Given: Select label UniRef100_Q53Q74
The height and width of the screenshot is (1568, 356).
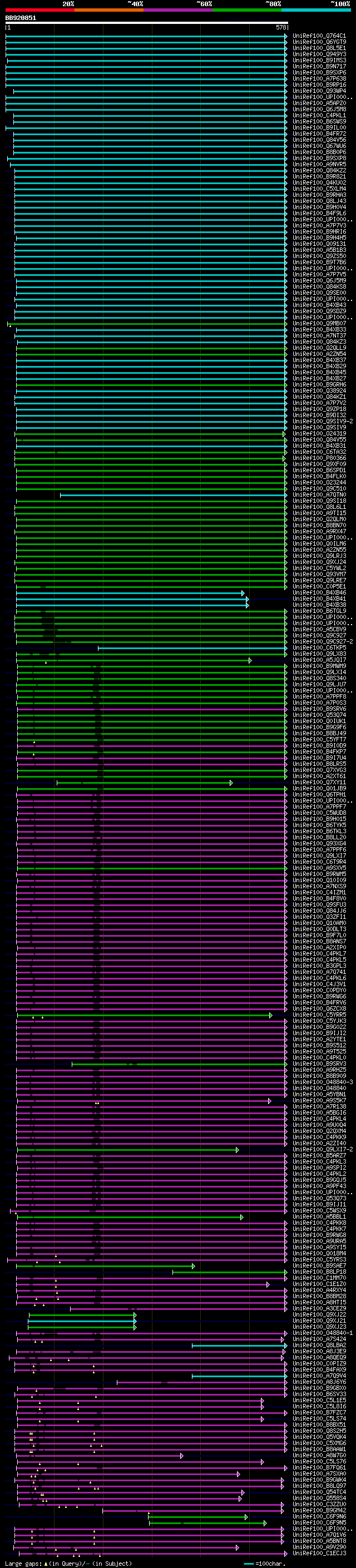Looking at the screenshot, I should point(319,715).
